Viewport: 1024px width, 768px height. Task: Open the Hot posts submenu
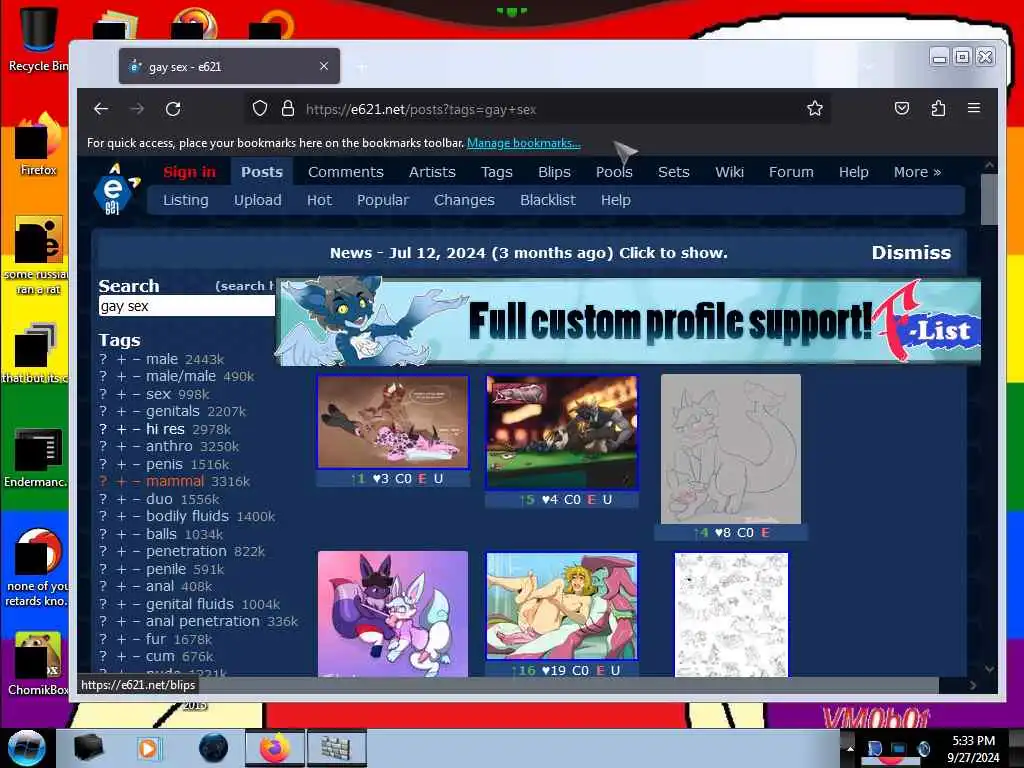[x=319, y=200]
